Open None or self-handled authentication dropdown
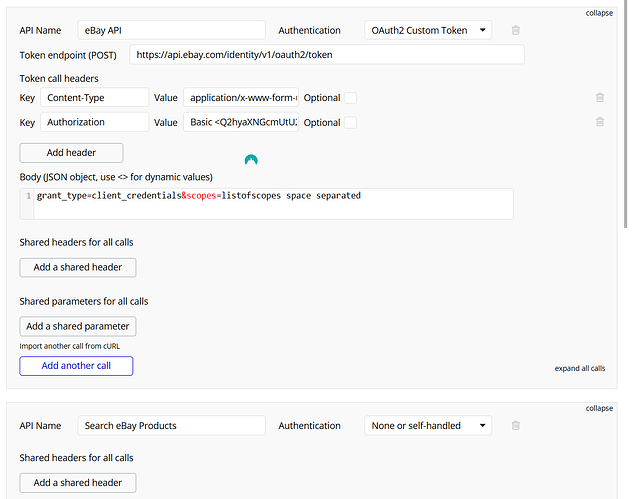 click(x=428, y=426)
